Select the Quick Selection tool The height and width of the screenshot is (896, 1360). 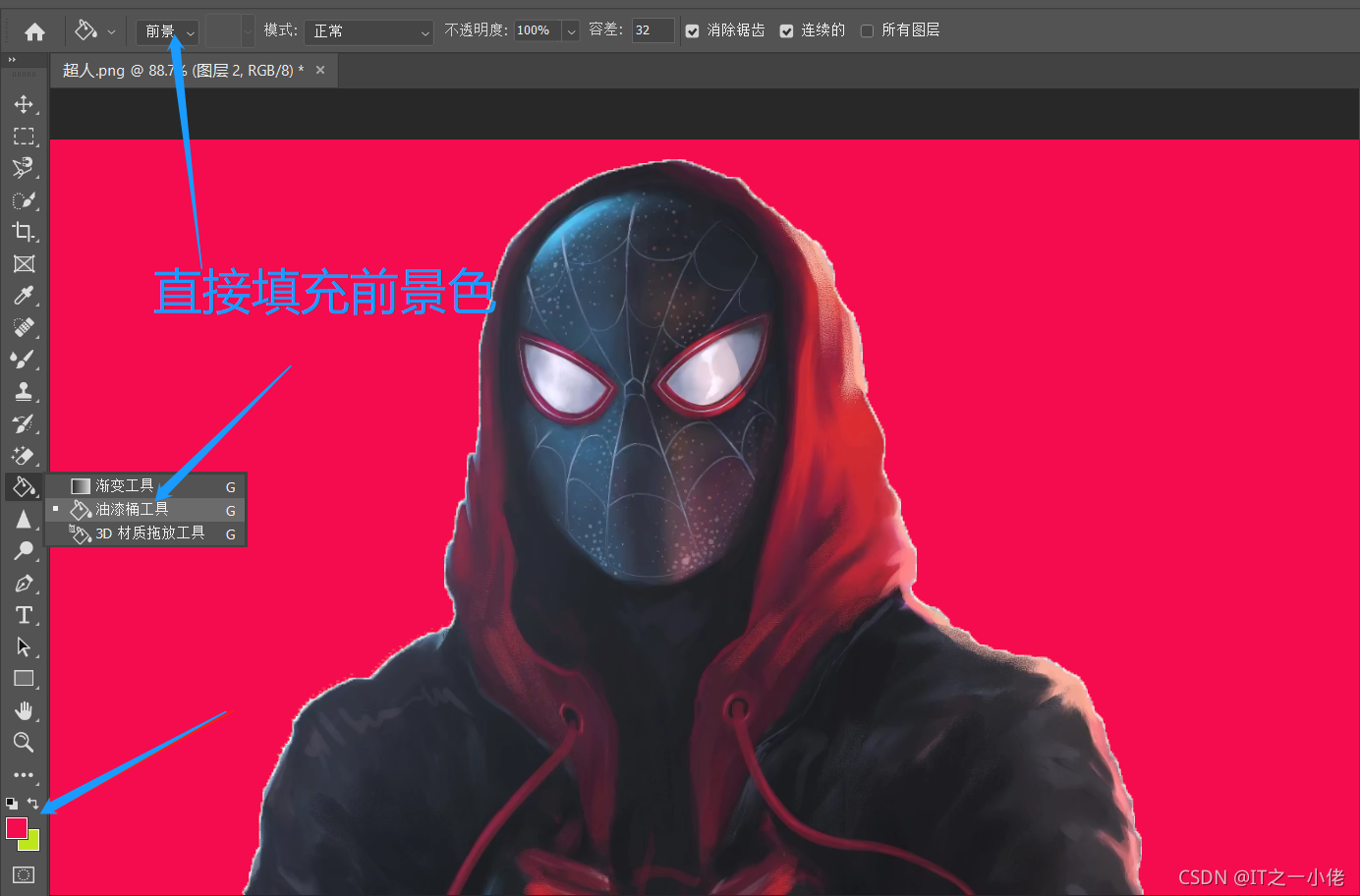tap(24, 200)
